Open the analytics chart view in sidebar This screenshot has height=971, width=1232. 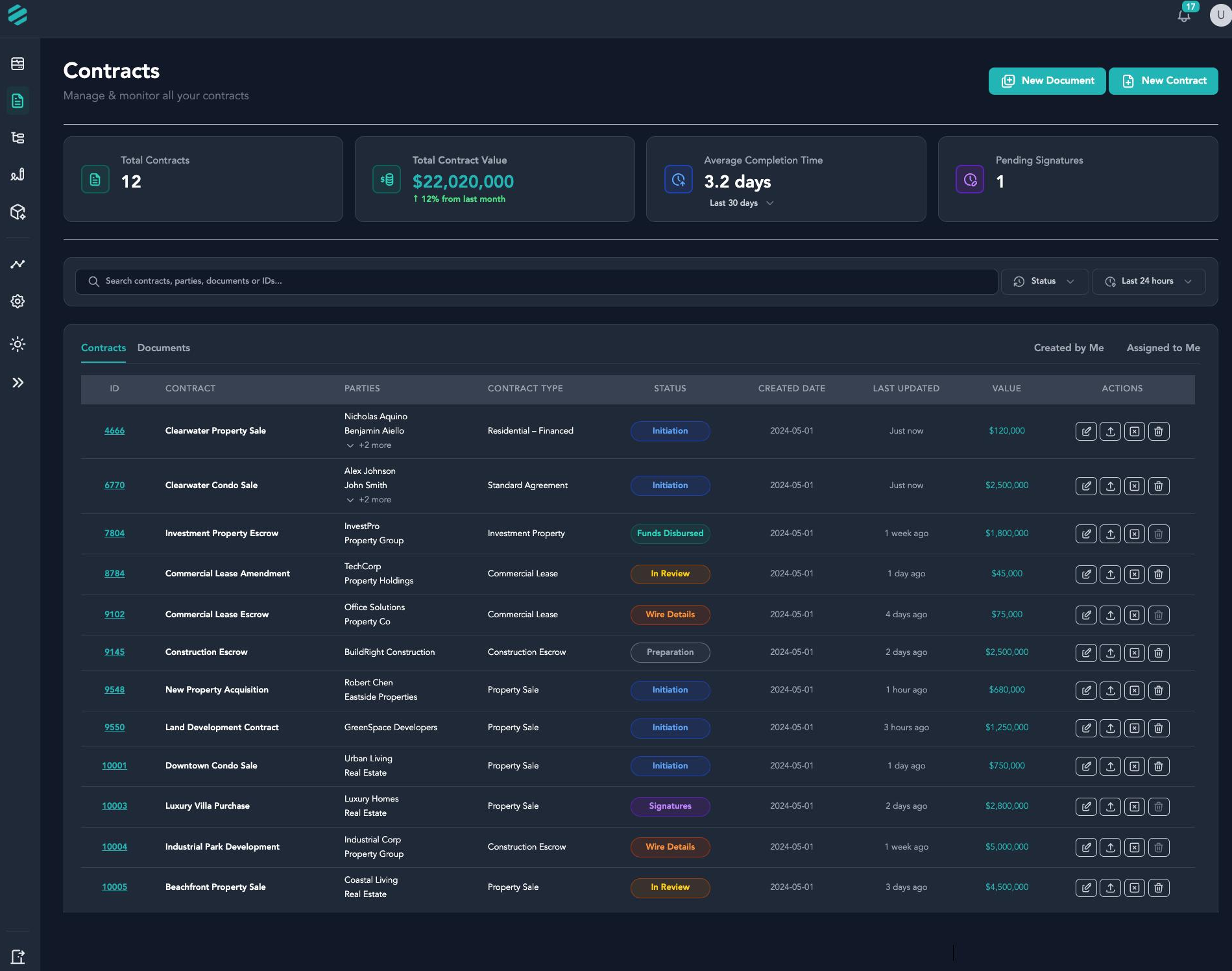click(18, 264)
